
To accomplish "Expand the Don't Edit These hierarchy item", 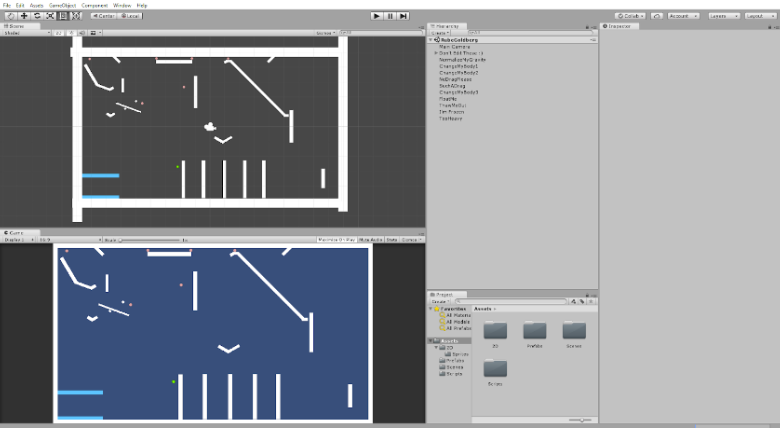I will point(436,53).
